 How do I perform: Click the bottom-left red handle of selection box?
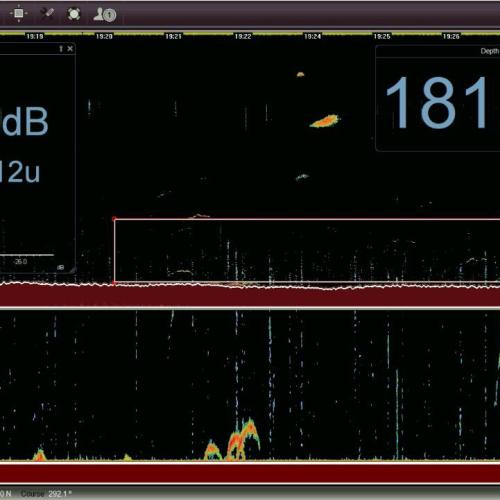(x=114, y=283)
